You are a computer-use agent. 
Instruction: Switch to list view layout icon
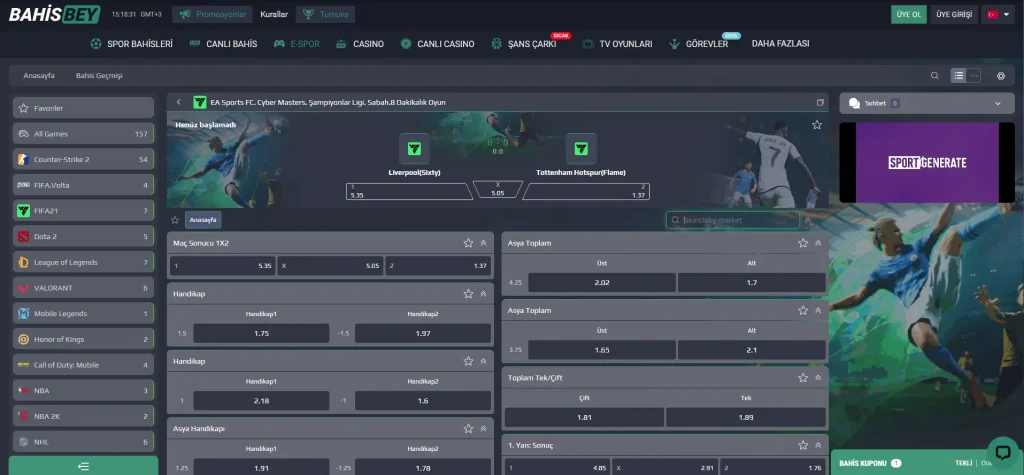(x=958, y=76)
